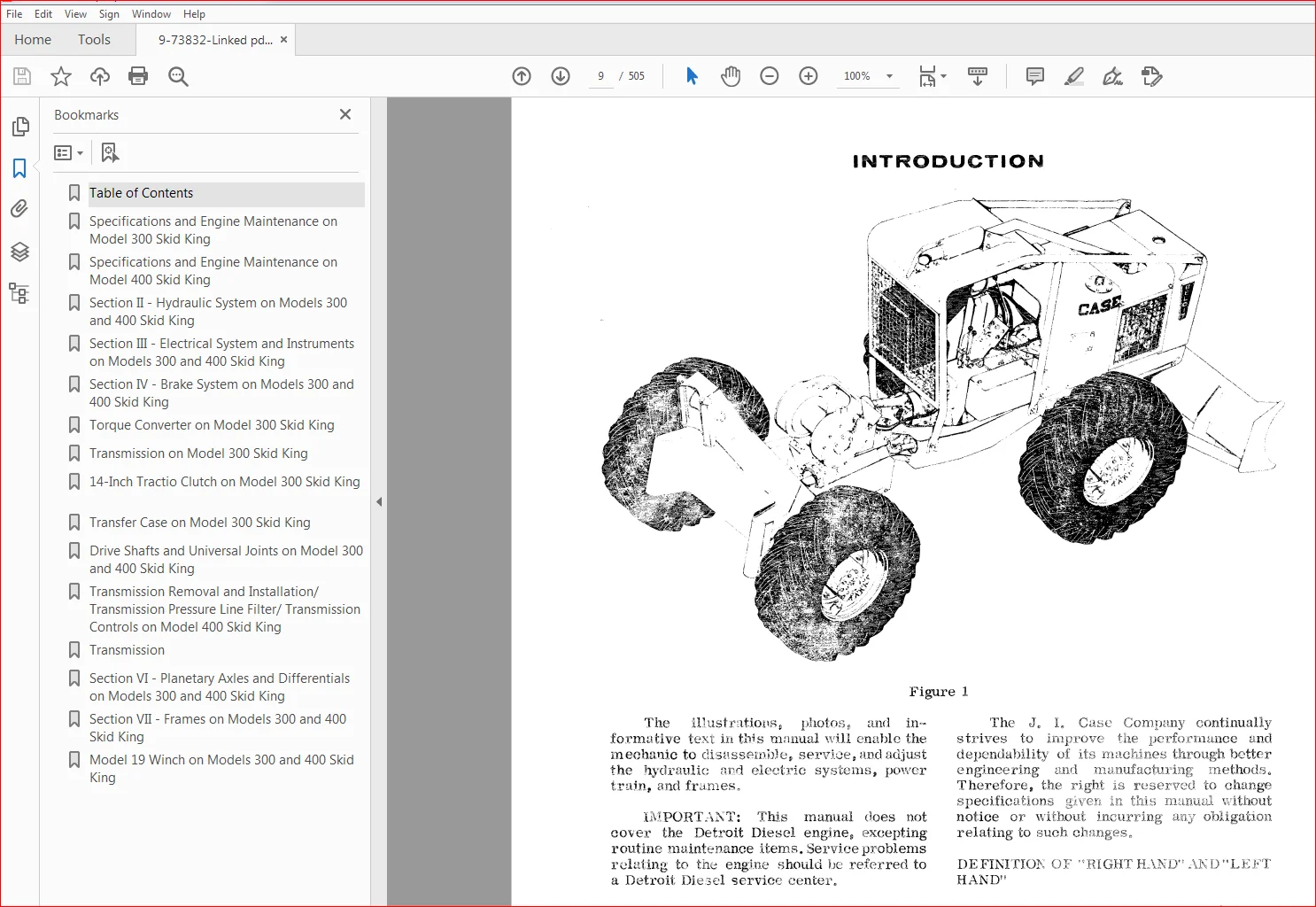Click the Figure 1 skidder illustration
Image resolution: width=1316 pixels, height=907 pixels.
click(943, 430)
